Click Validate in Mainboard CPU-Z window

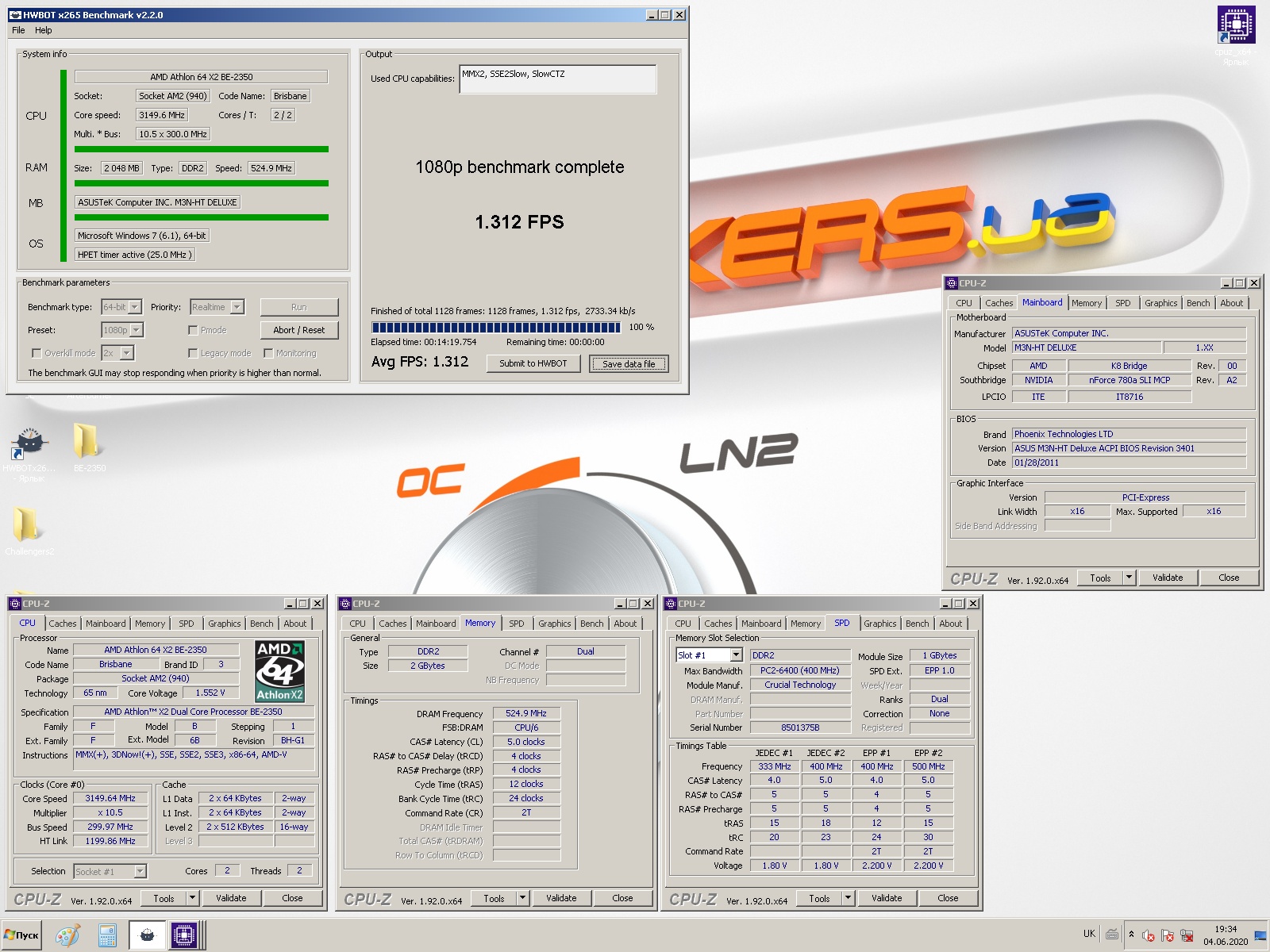coord(1168,578)
